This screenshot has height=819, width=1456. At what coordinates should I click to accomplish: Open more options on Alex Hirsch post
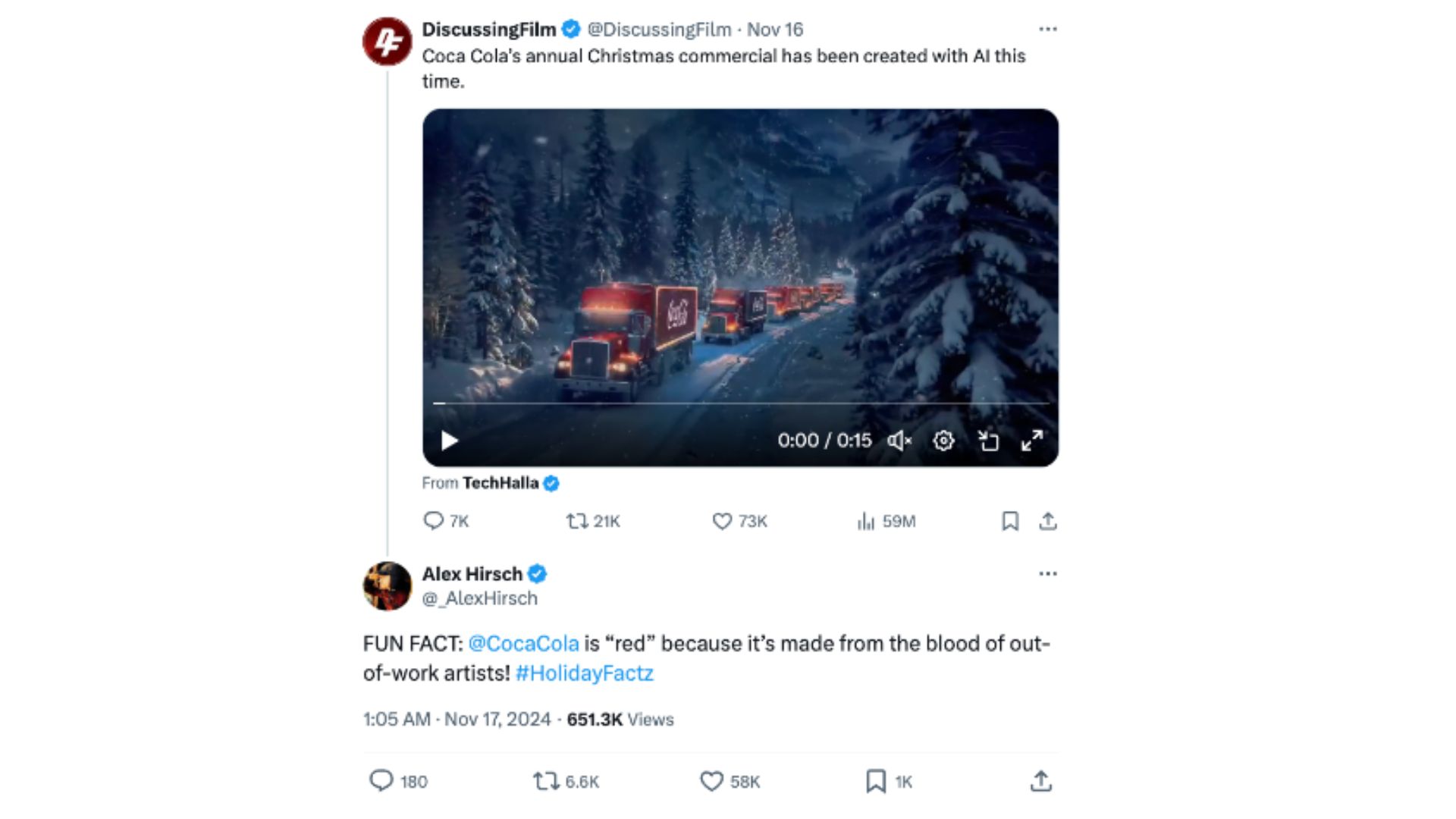click(x=1047, y=574)
